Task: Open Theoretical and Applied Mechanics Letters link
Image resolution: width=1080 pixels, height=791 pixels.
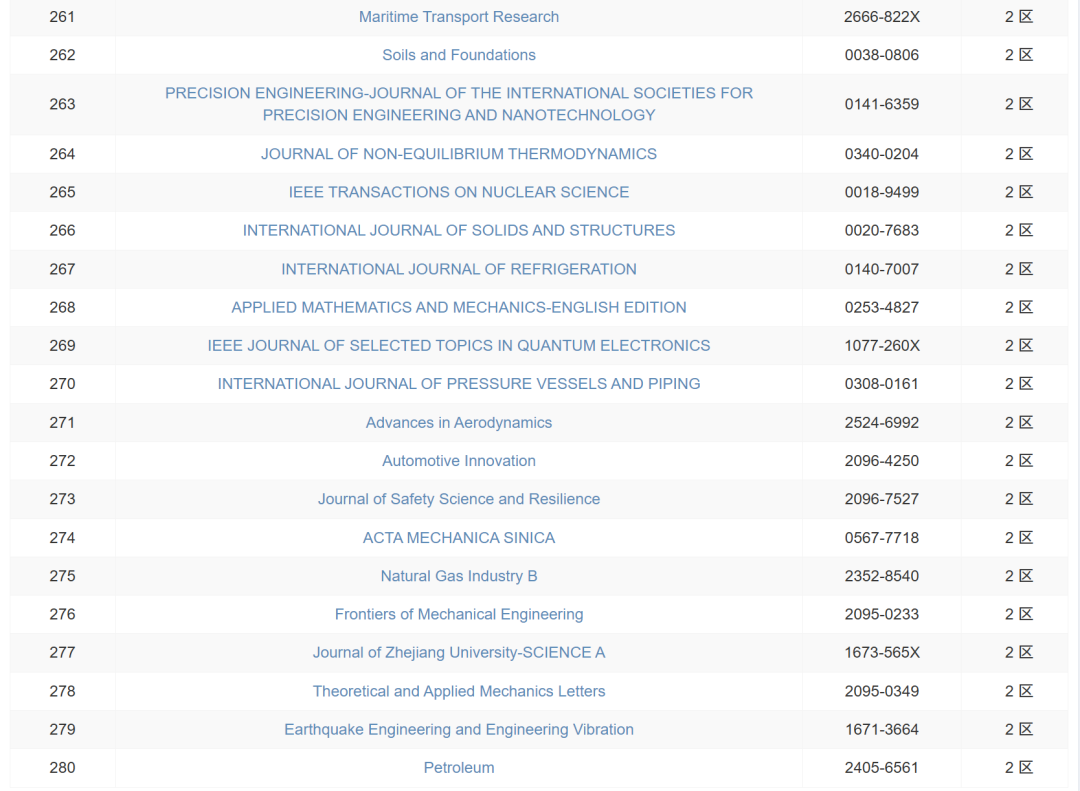Action: pos(459,691)
